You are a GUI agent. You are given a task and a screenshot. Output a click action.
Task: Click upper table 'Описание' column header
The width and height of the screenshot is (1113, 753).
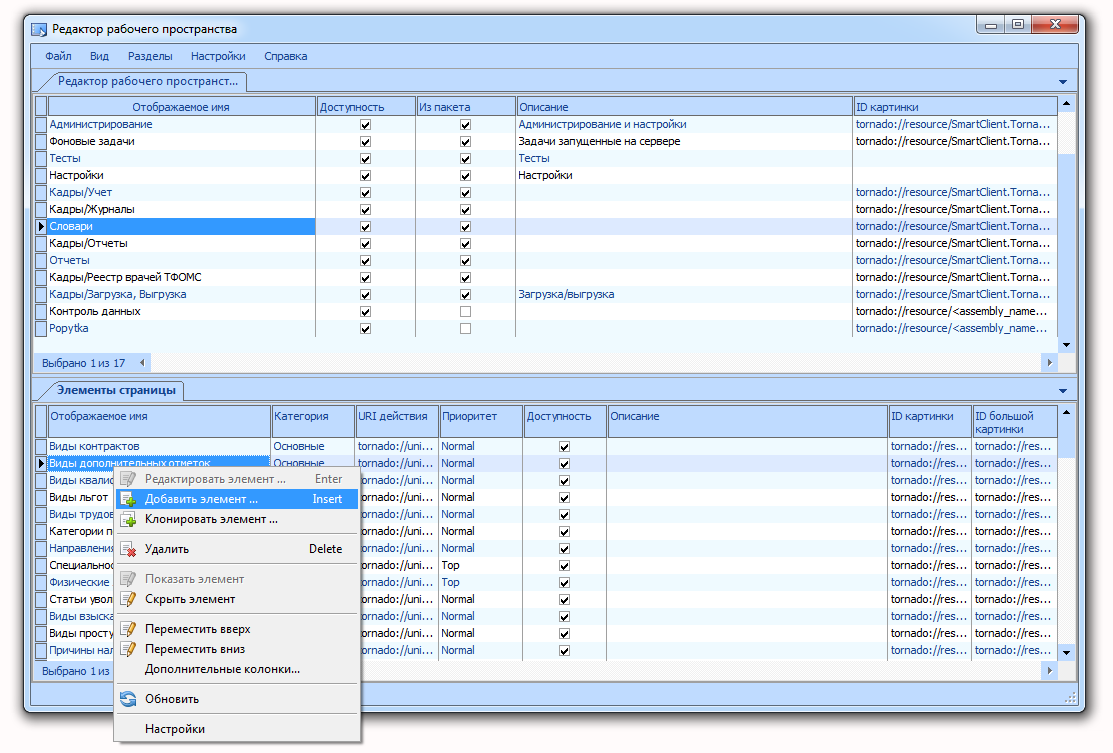(684, 107)
